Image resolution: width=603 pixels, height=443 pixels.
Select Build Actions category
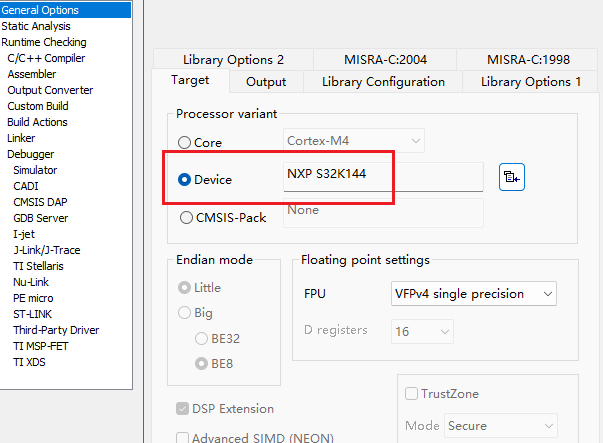[37, 122]
